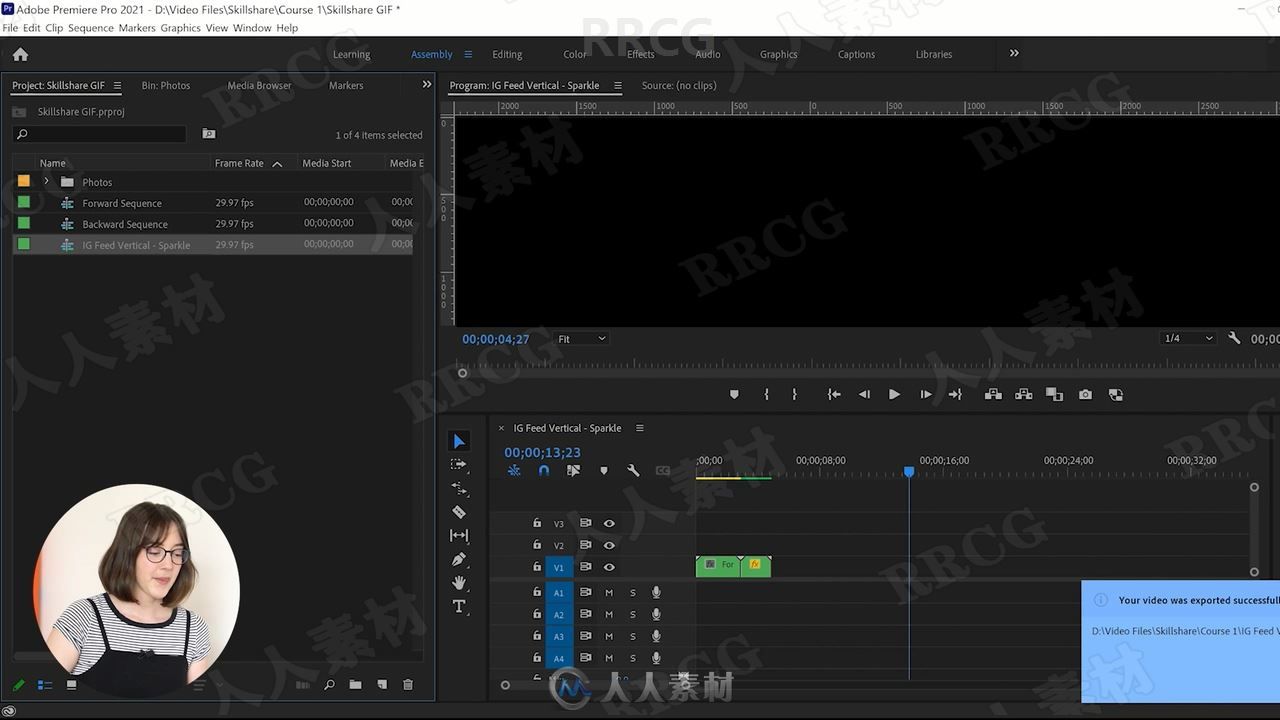This screenshot has width=1280, height=720.
Task: Mute audio track A1
Action: (x=608, y=593)
